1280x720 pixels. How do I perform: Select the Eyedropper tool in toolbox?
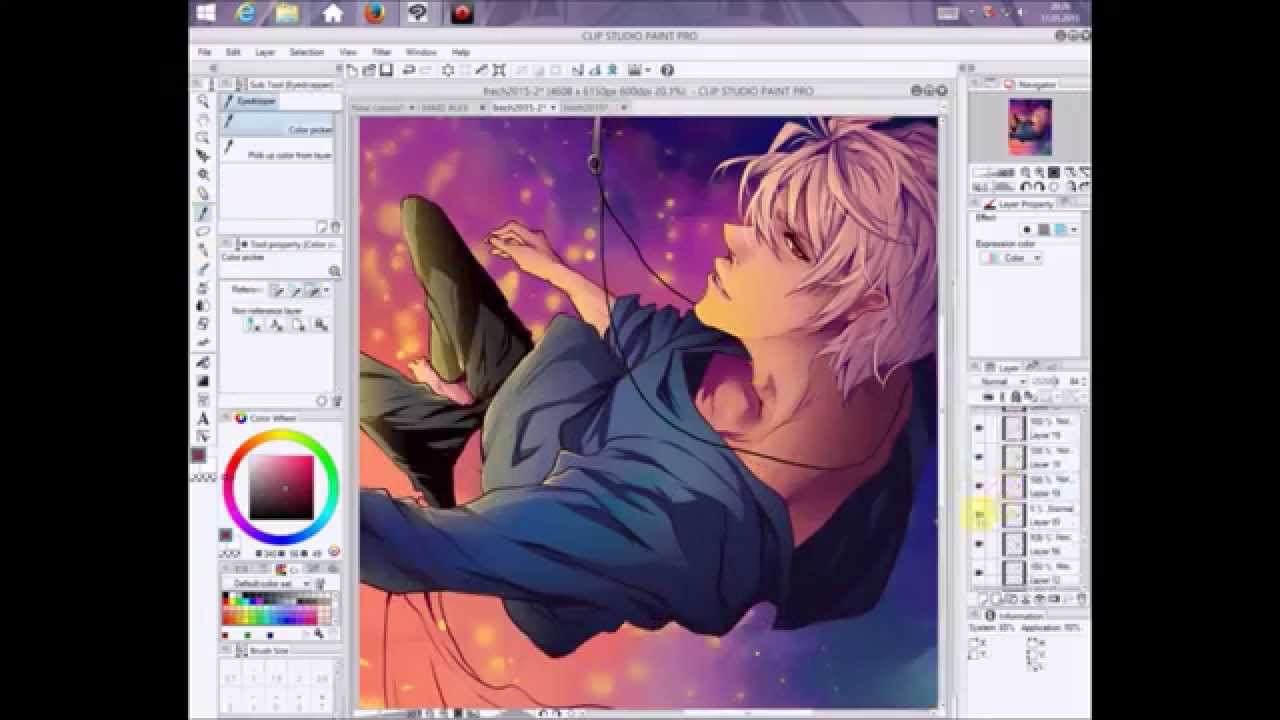[203, 213]
